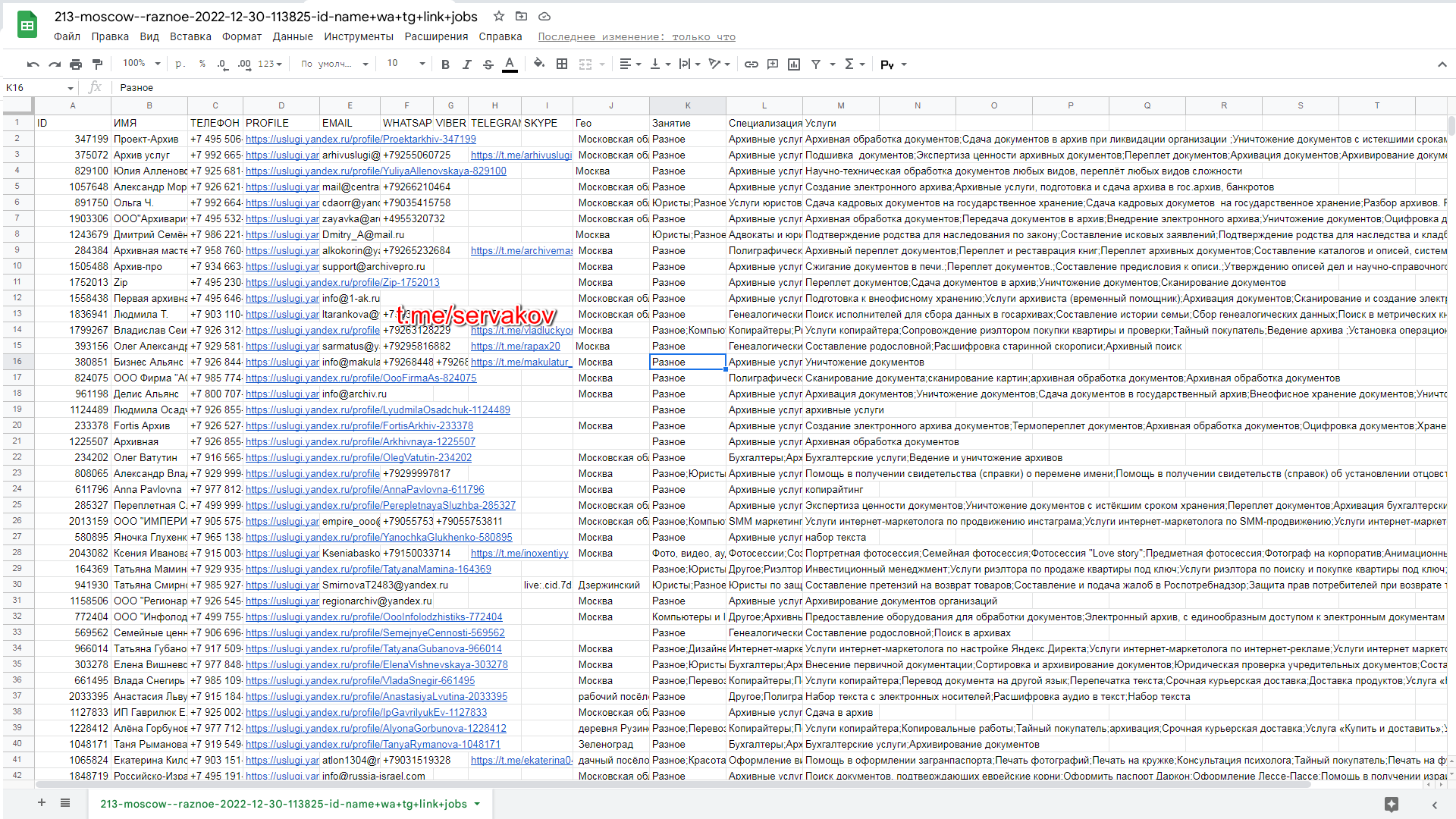The height and width of the screenshot is (819, 1456).
Task: Click the formula bar containing Разное
Action: coord(781,88)
